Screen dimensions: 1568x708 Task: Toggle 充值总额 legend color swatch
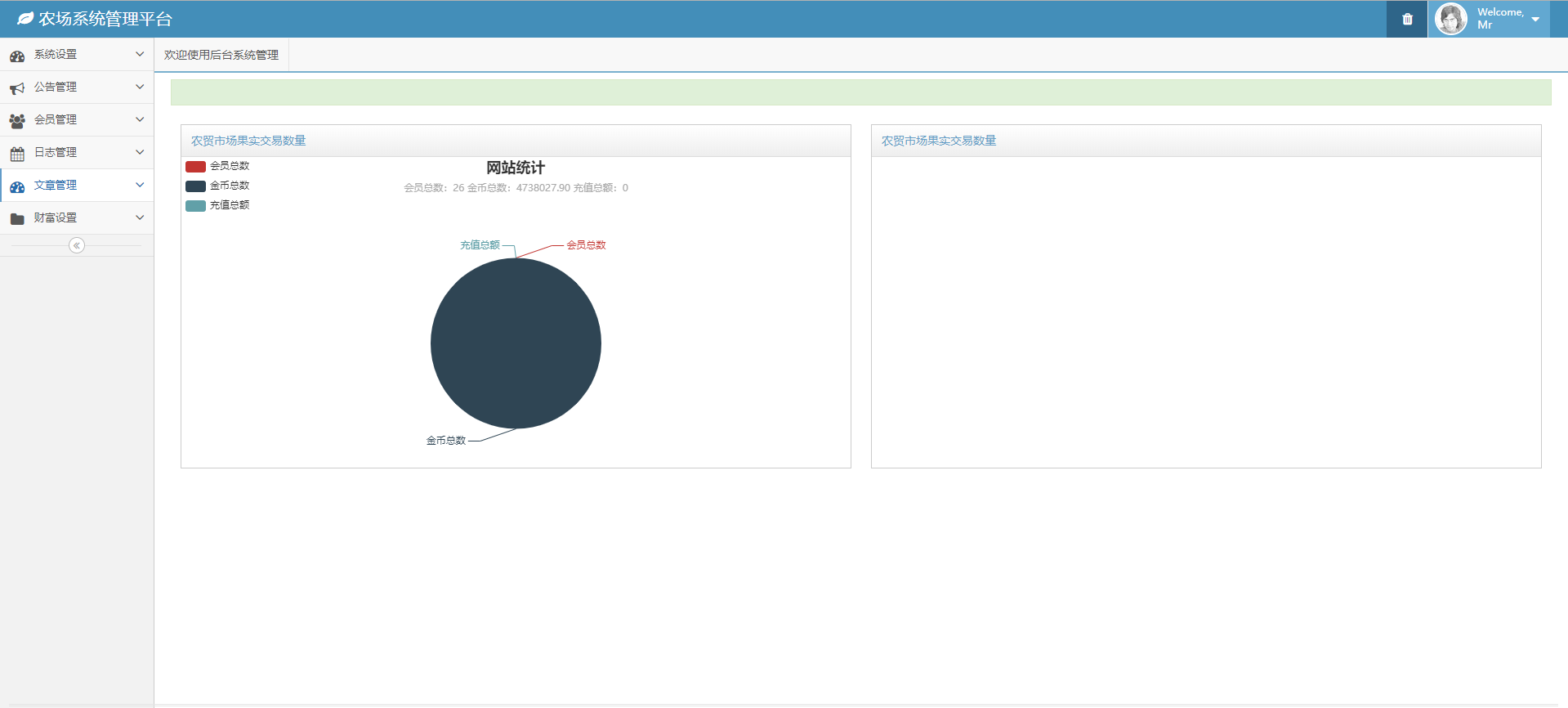195,205
